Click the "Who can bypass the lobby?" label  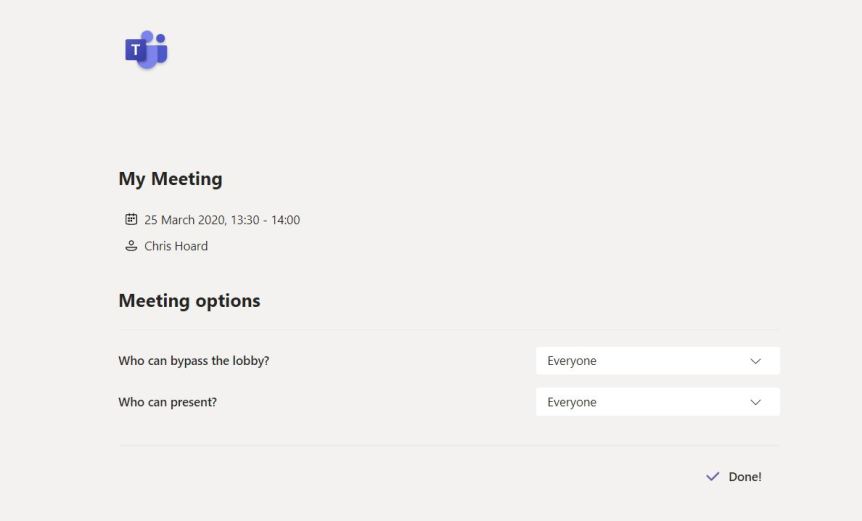[193, 361]
